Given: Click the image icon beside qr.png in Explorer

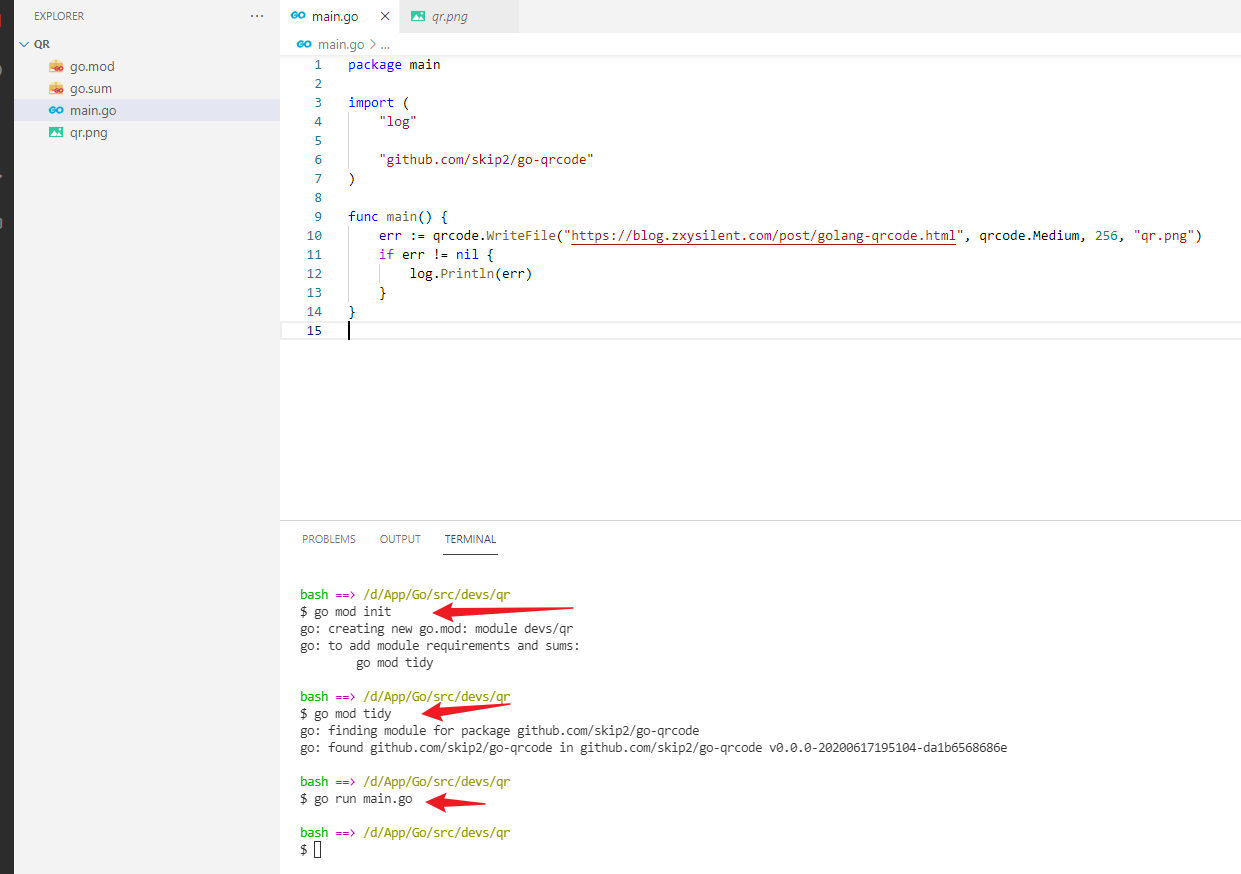Looking at the screenshot, I should [56, 133].
